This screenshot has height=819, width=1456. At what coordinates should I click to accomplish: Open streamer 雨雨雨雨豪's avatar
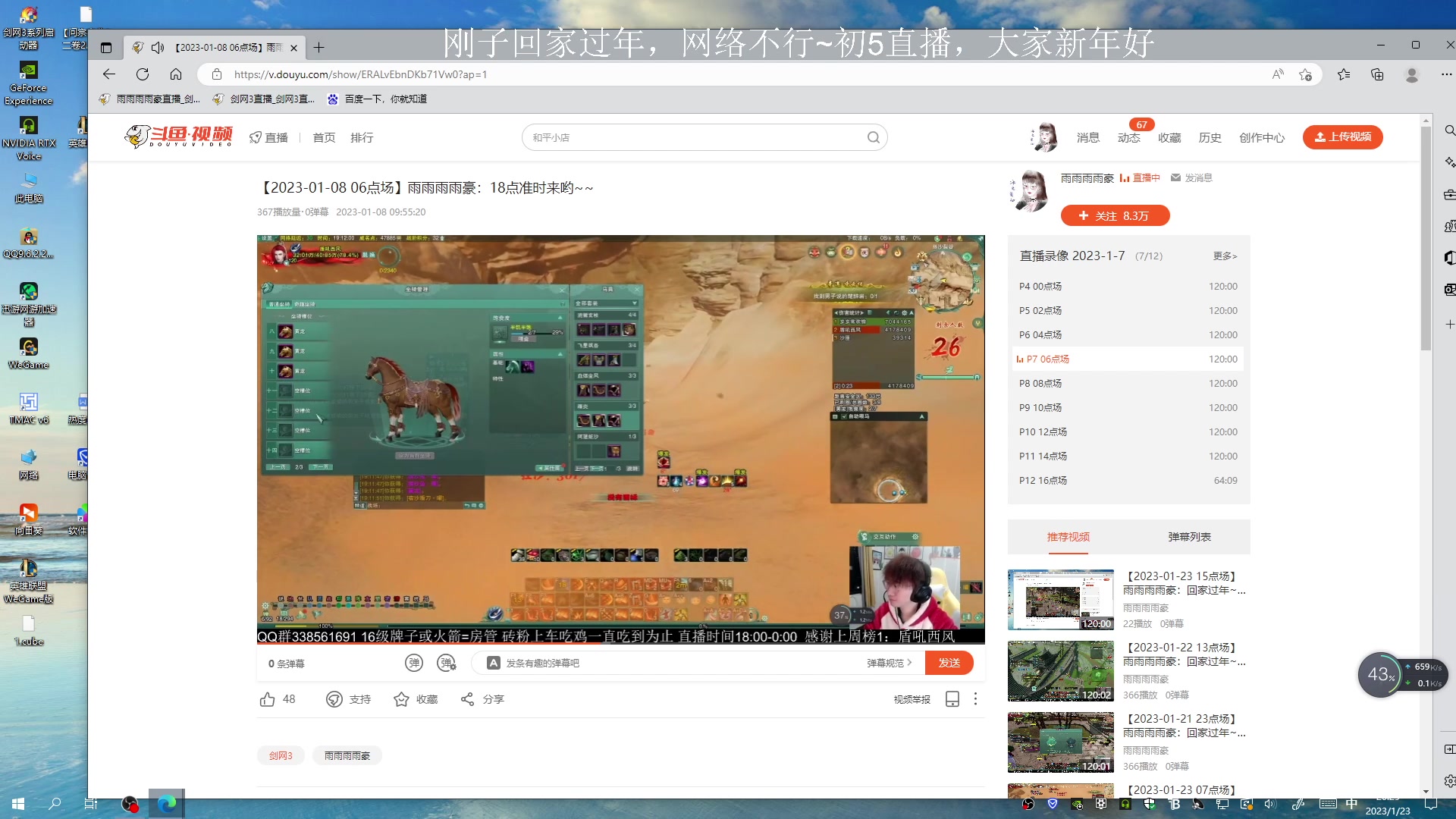(1029, 190)
